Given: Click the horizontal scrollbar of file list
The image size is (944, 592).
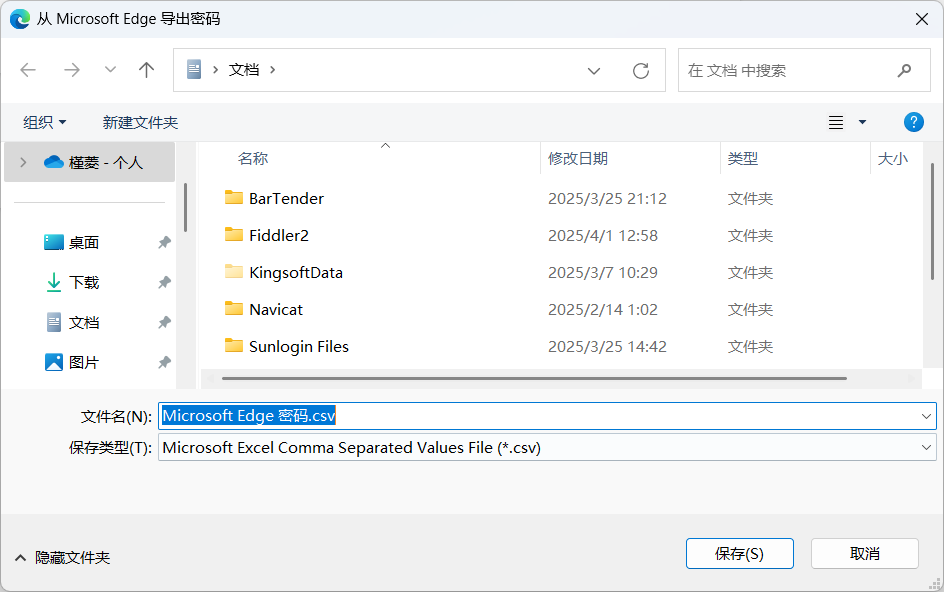Looking at the screenshot, I should pyautogui.click(x=534, y=378).
